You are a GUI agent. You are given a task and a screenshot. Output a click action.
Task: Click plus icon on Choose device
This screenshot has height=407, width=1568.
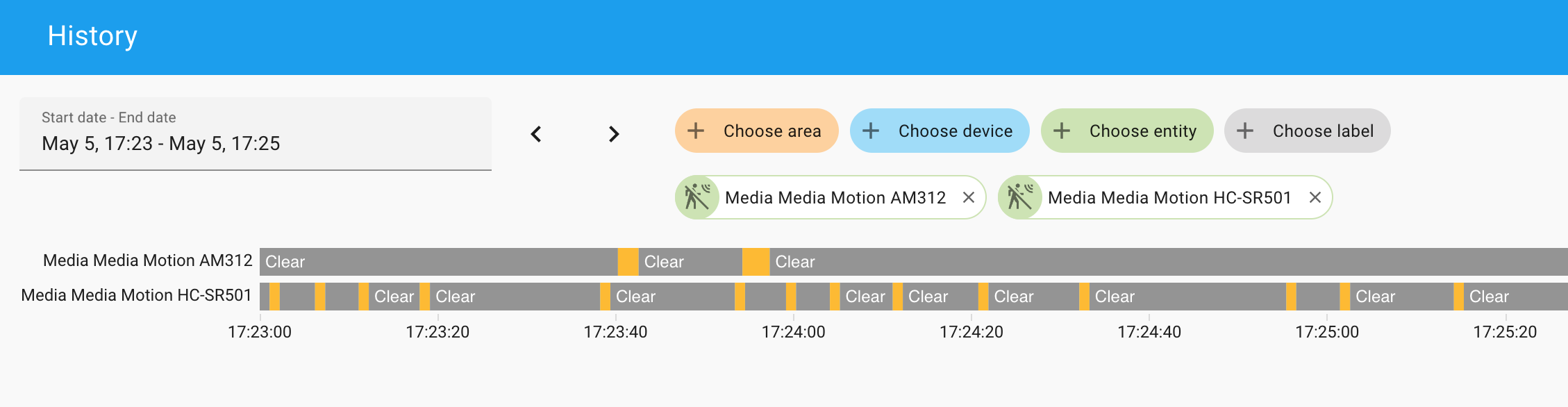(871, 131)
